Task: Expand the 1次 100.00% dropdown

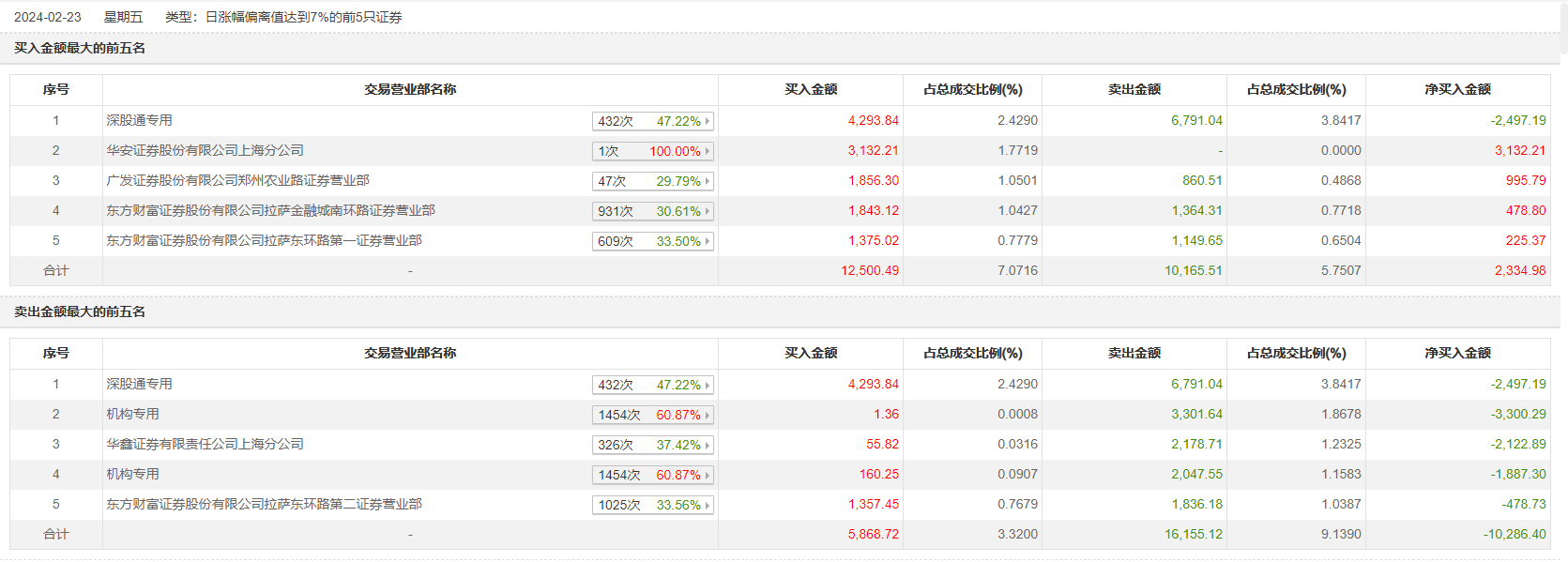Action: point(708,151)
